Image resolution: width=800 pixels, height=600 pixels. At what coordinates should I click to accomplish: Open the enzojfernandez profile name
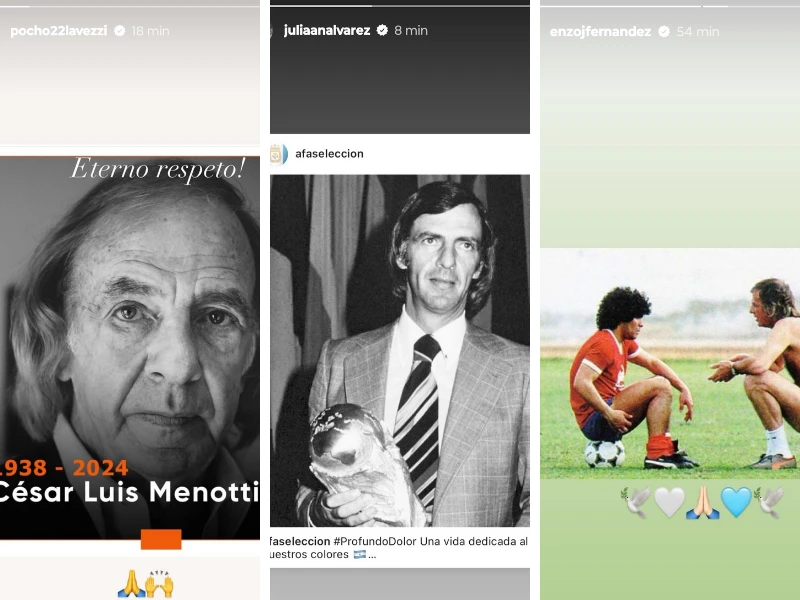click(x=601, y=32)
